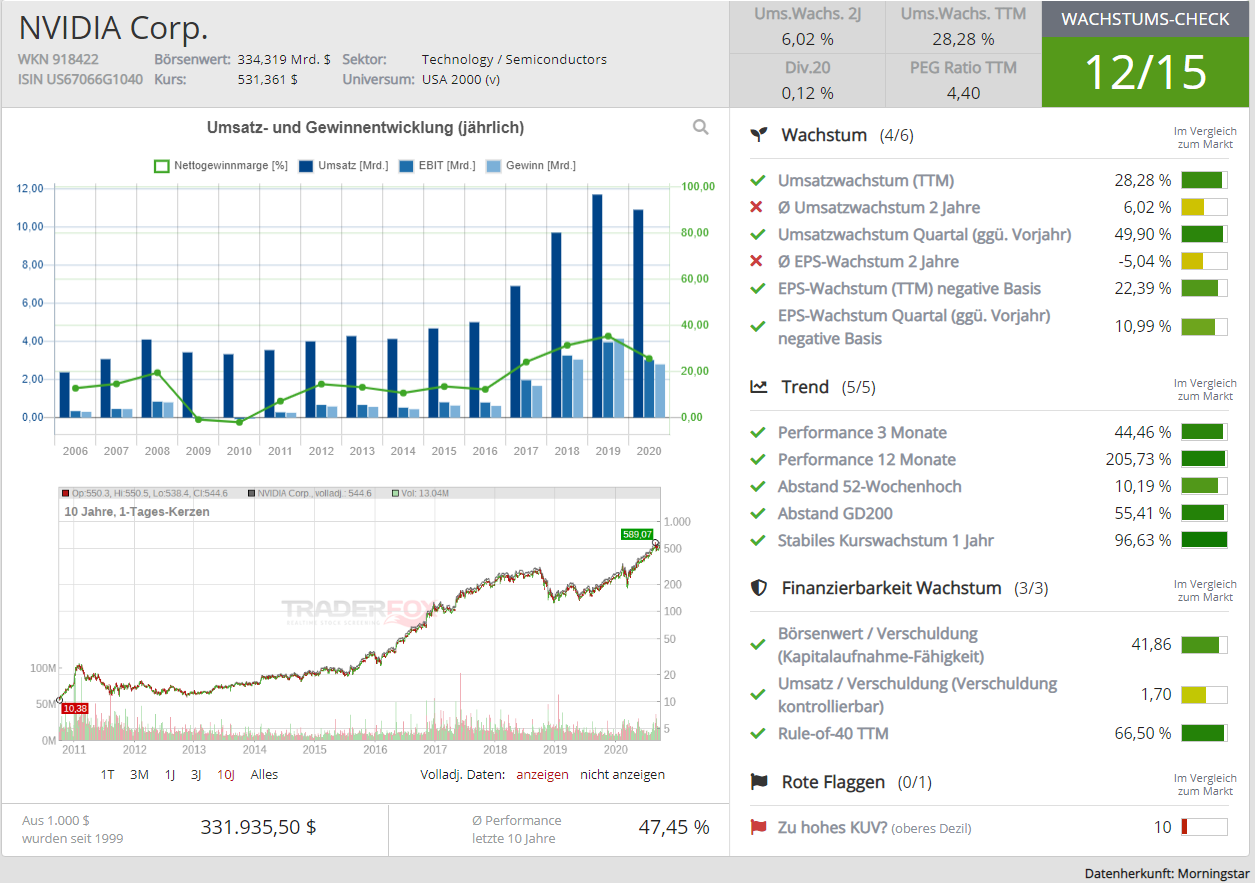Click the checkmark beside Umsatzwachstum Quartal
The width and height of the screenshot is (1255, 883).
pyautogui.click(x=757, y=234)
